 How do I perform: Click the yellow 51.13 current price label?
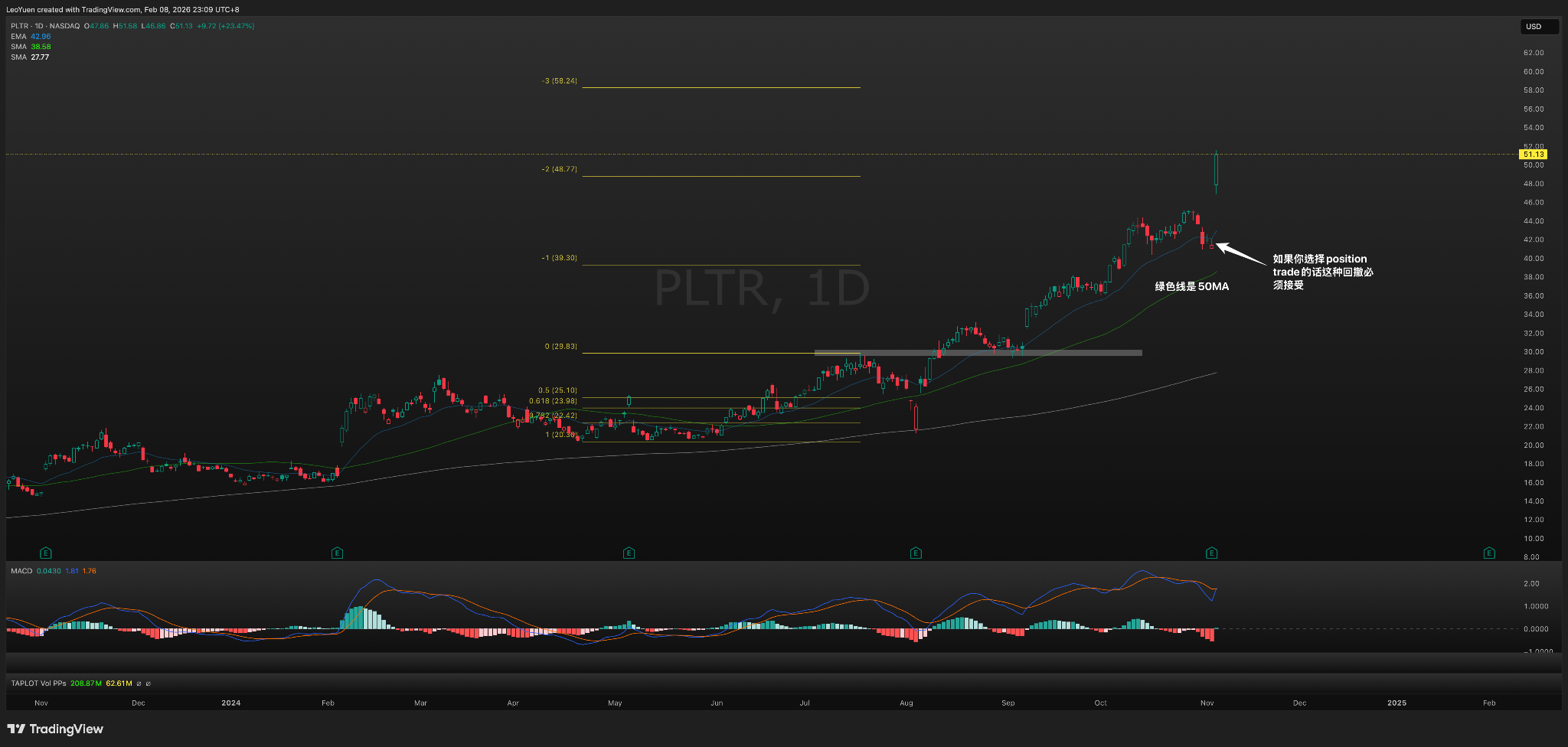(1534, 155)
